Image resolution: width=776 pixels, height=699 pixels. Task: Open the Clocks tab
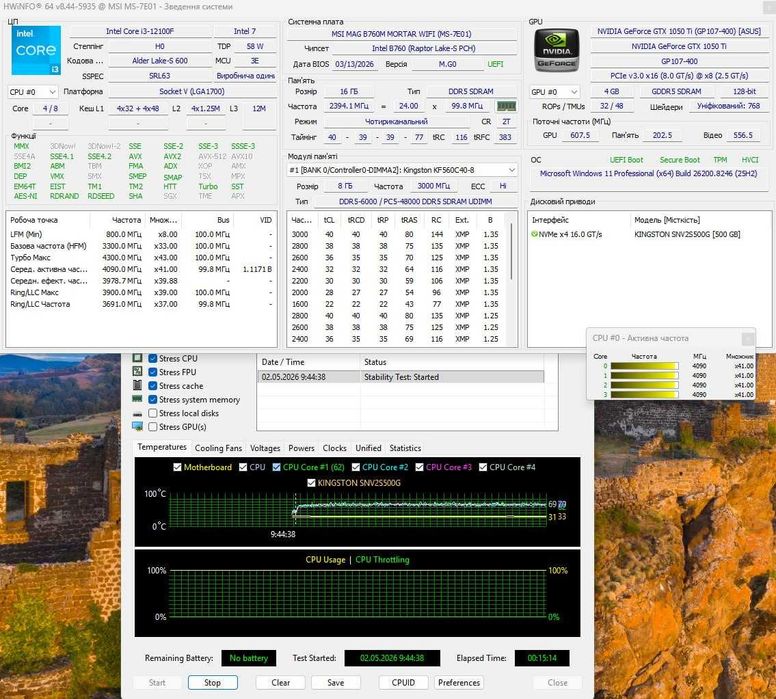335,448
